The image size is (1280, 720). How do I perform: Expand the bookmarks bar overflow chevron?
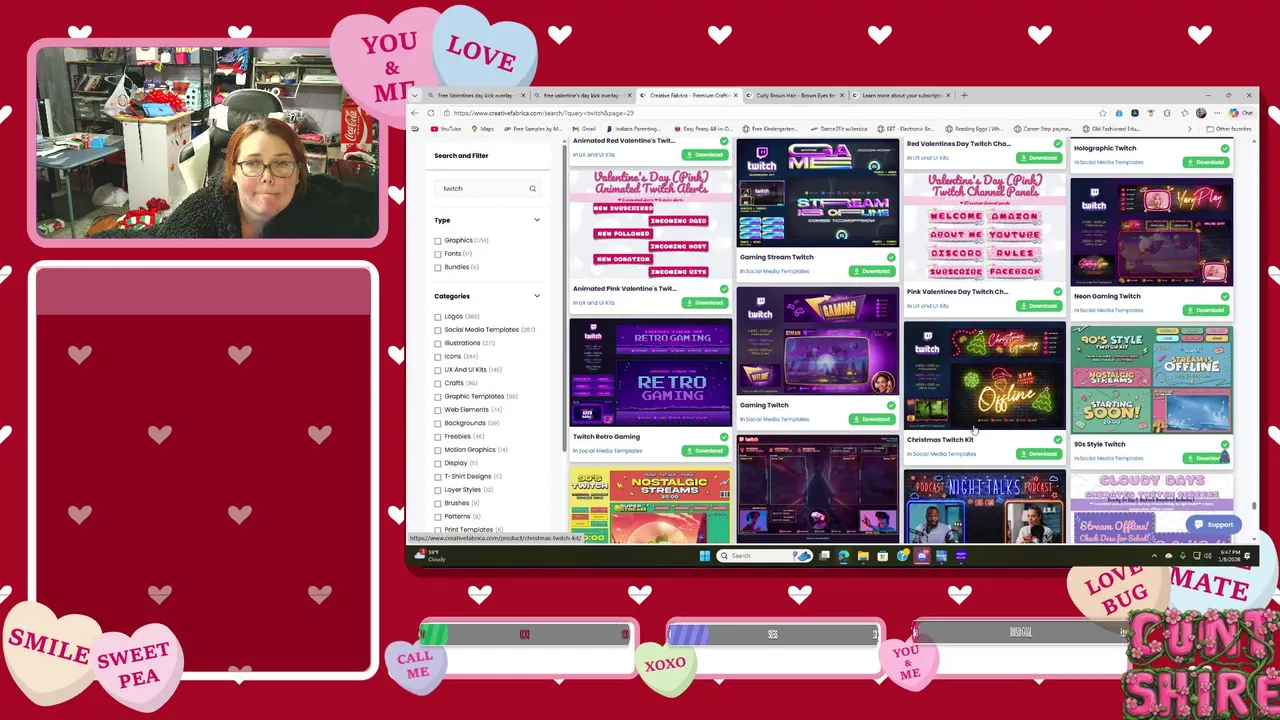(1189, 129)
